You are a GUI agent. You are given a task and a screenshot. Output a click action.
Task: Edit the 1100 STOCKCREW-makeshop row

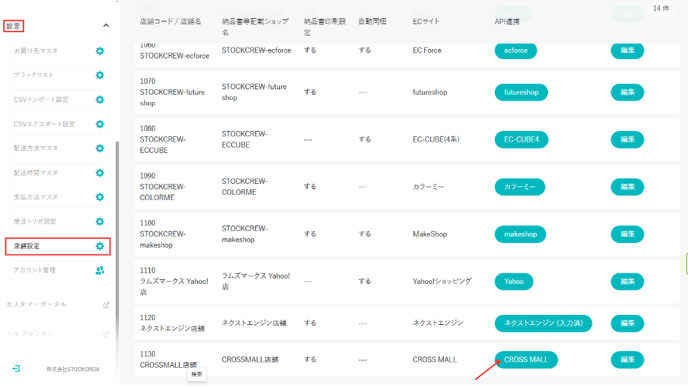[627, 234]
